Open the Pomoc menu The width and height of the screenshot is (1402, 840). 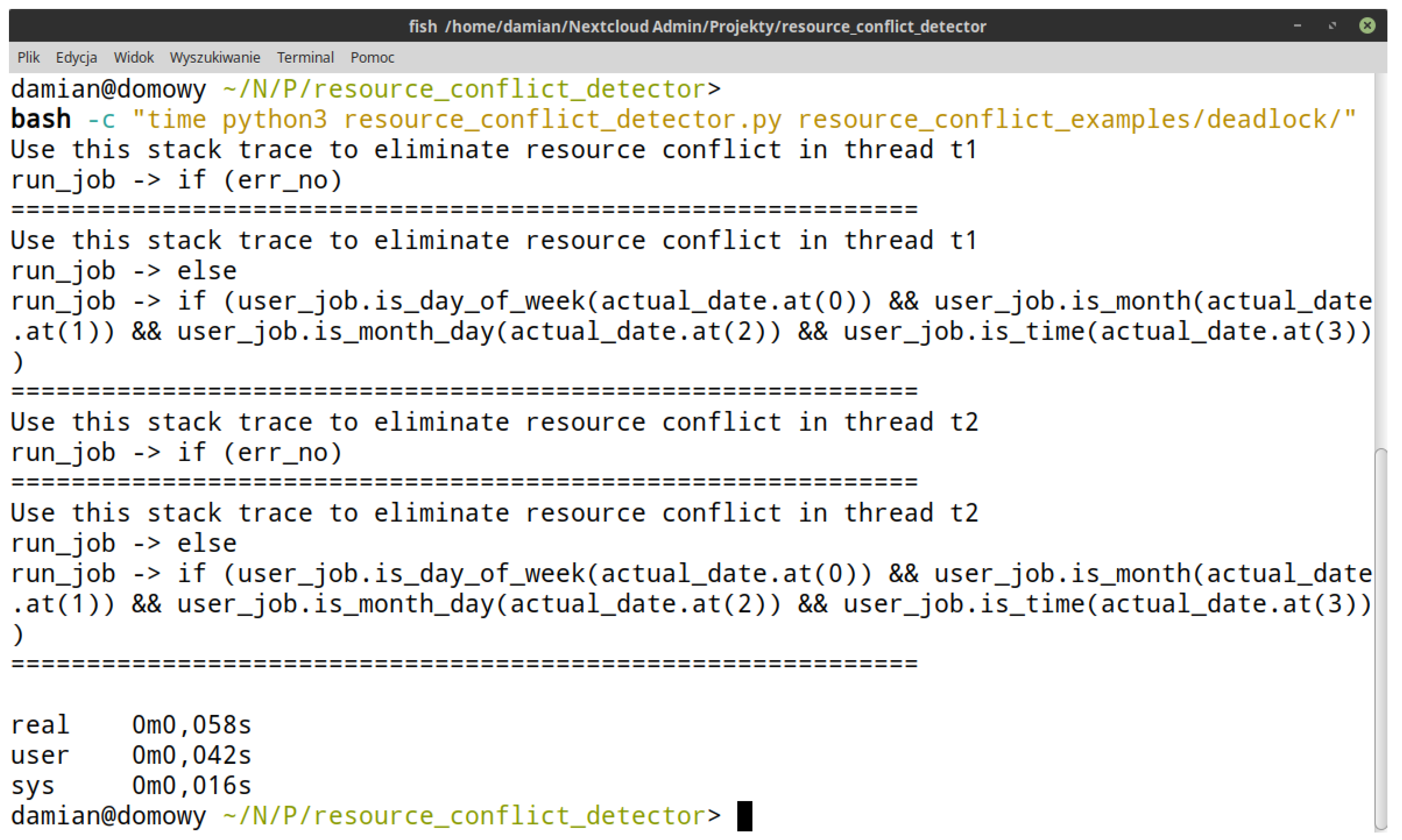coord(372,57)
